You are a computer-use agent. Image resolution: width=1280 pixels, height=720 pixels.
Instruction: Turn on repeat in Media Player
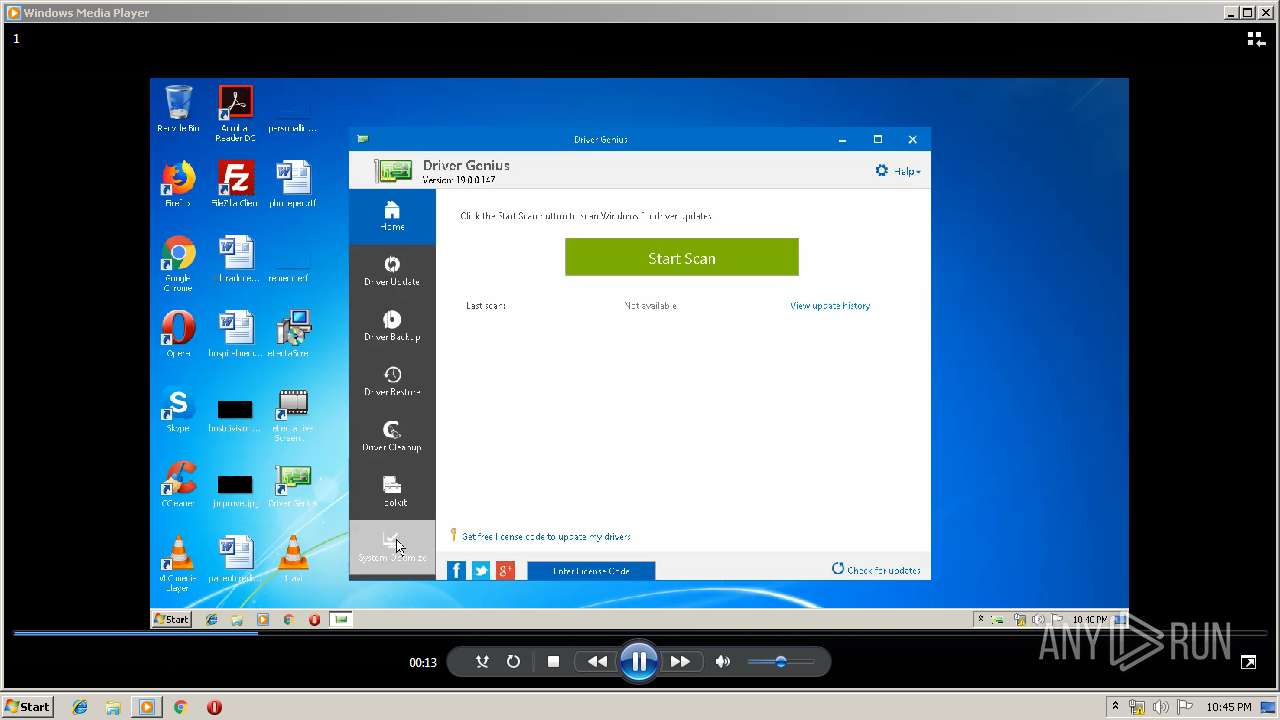pyautogui.click(x=513, y=661)
